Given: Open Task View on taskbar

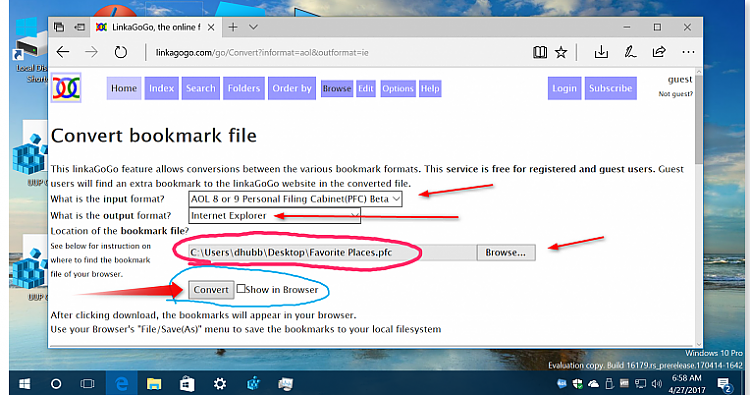Looking at the screenshot, I should 88,384.
